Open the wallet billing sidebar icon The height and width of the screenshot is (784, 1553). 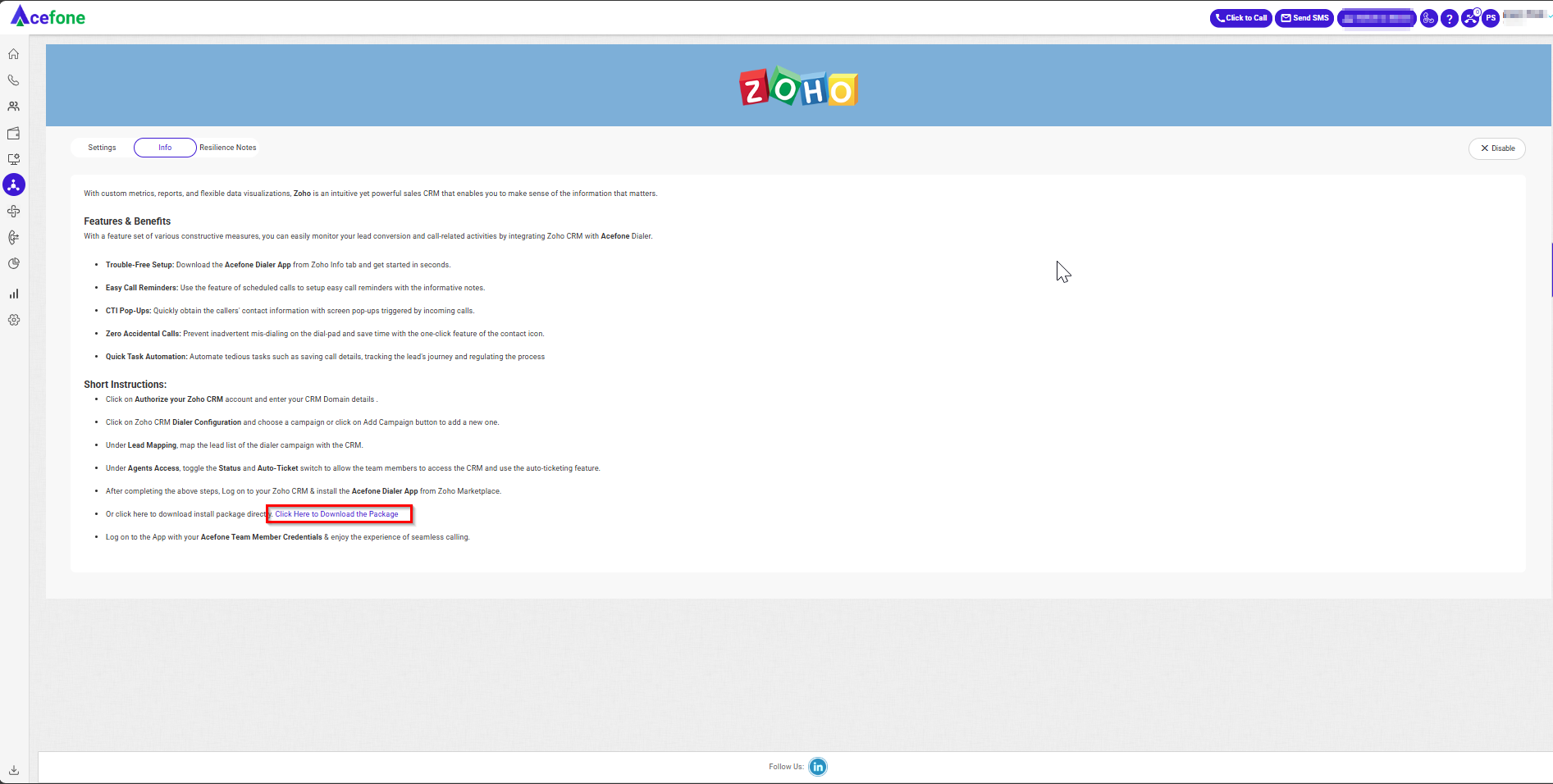(14, 133)
